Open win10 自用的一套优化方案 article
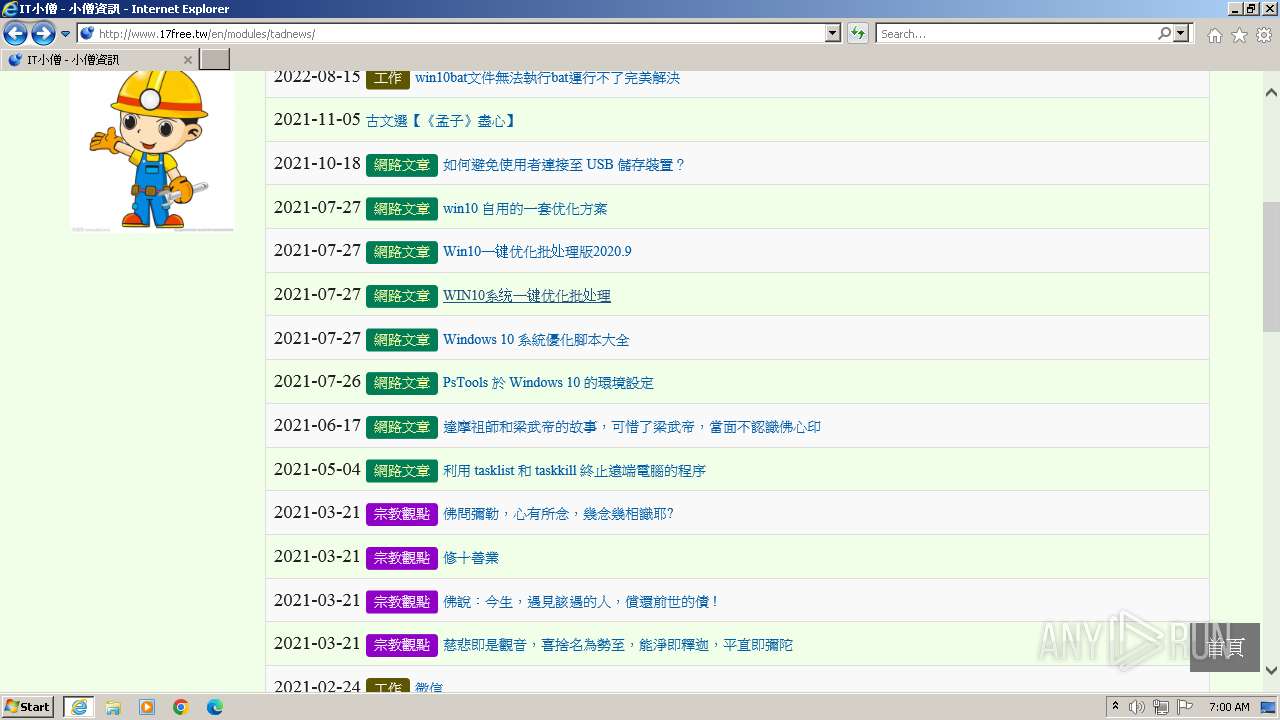This screenshot has height=720, width=1280. coord(525,209)
